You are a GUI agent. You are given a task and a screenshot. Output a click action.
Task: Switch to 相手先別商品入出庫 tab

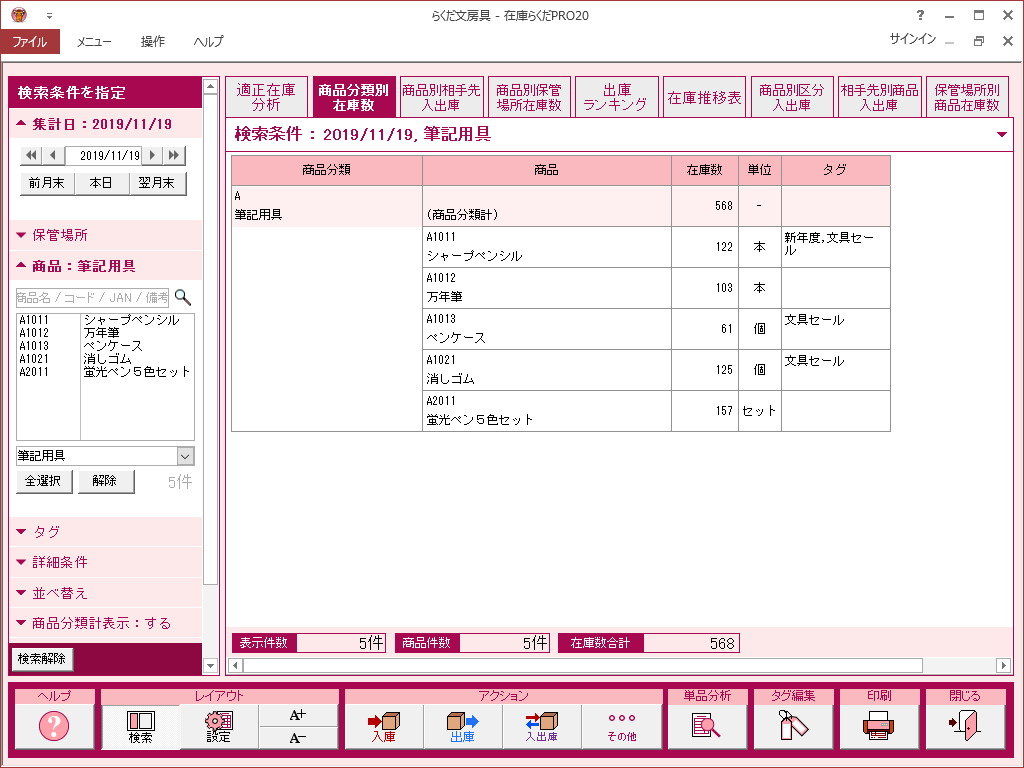click(x=879, y=97)
